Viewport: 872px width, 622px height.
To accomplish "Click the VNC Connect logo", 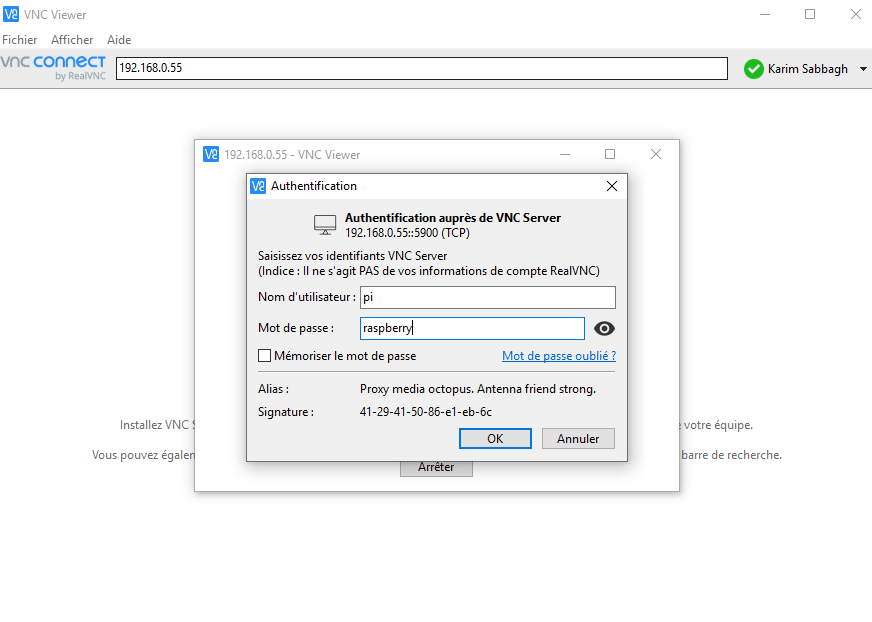I will [53, 68].
